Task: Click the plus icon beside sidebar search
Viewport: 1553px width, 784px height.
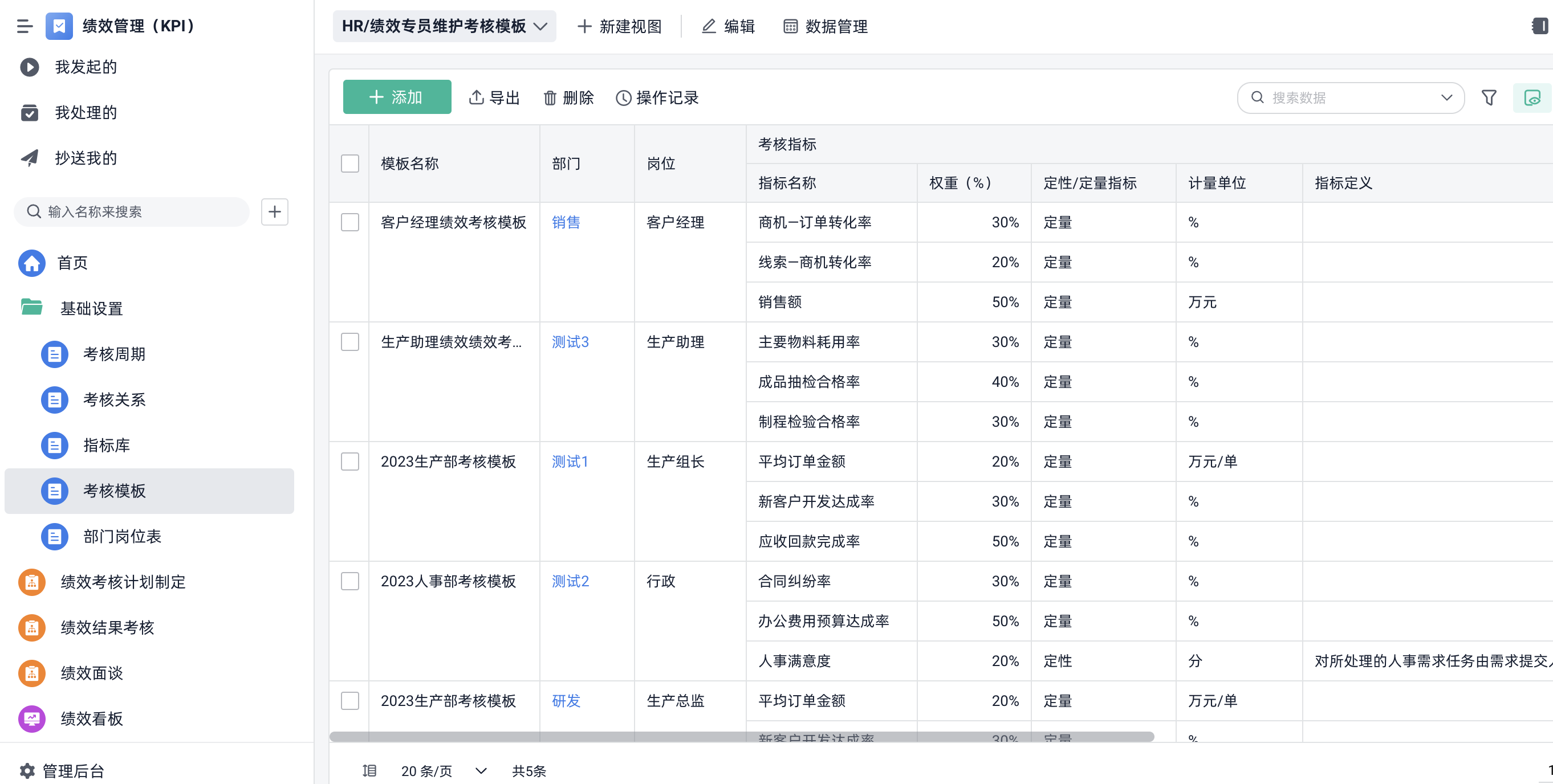Action: [274, 211]
